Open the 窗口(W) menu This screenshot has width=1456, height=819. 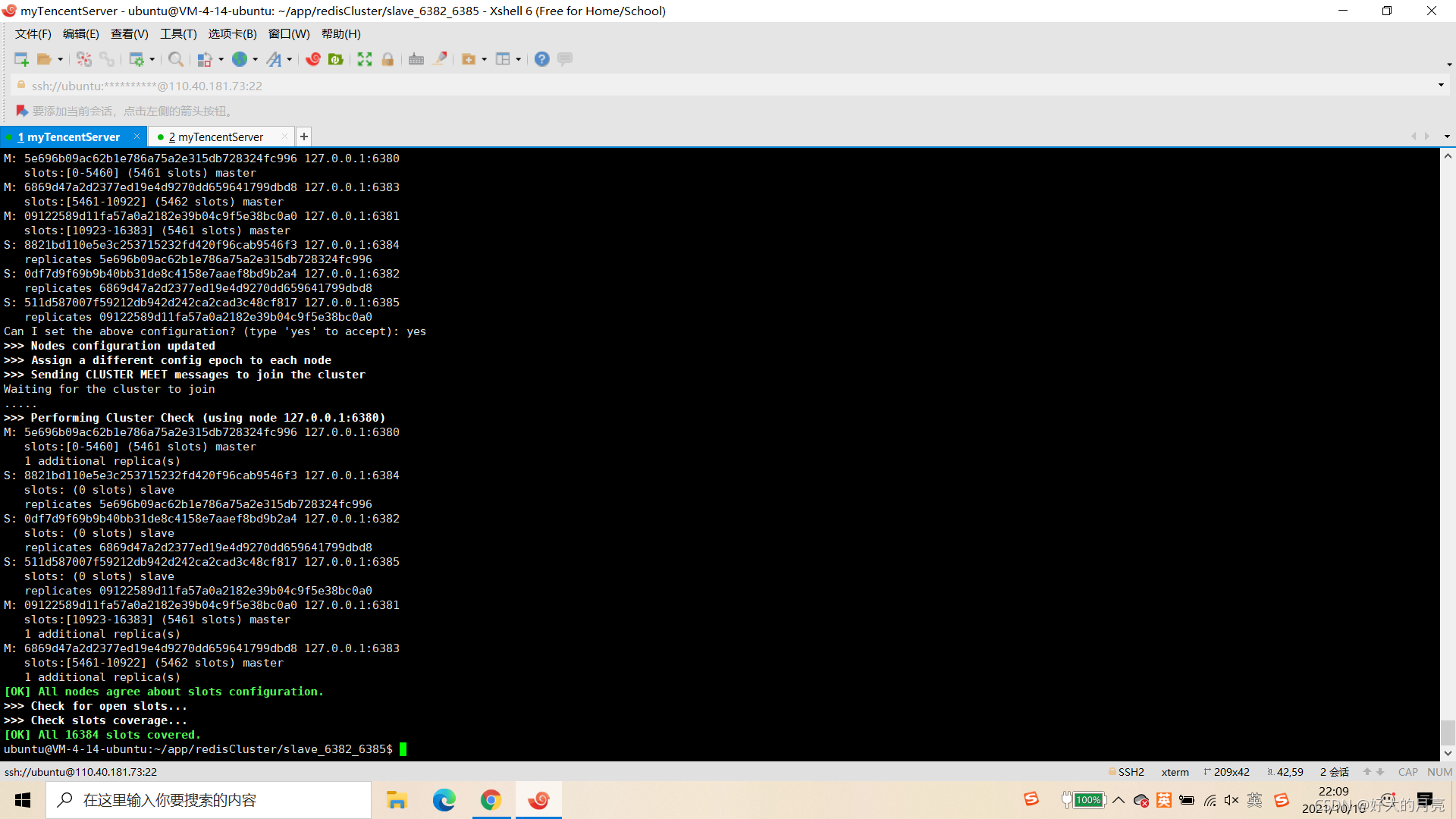pyautogui.click(x=289, y=34)
